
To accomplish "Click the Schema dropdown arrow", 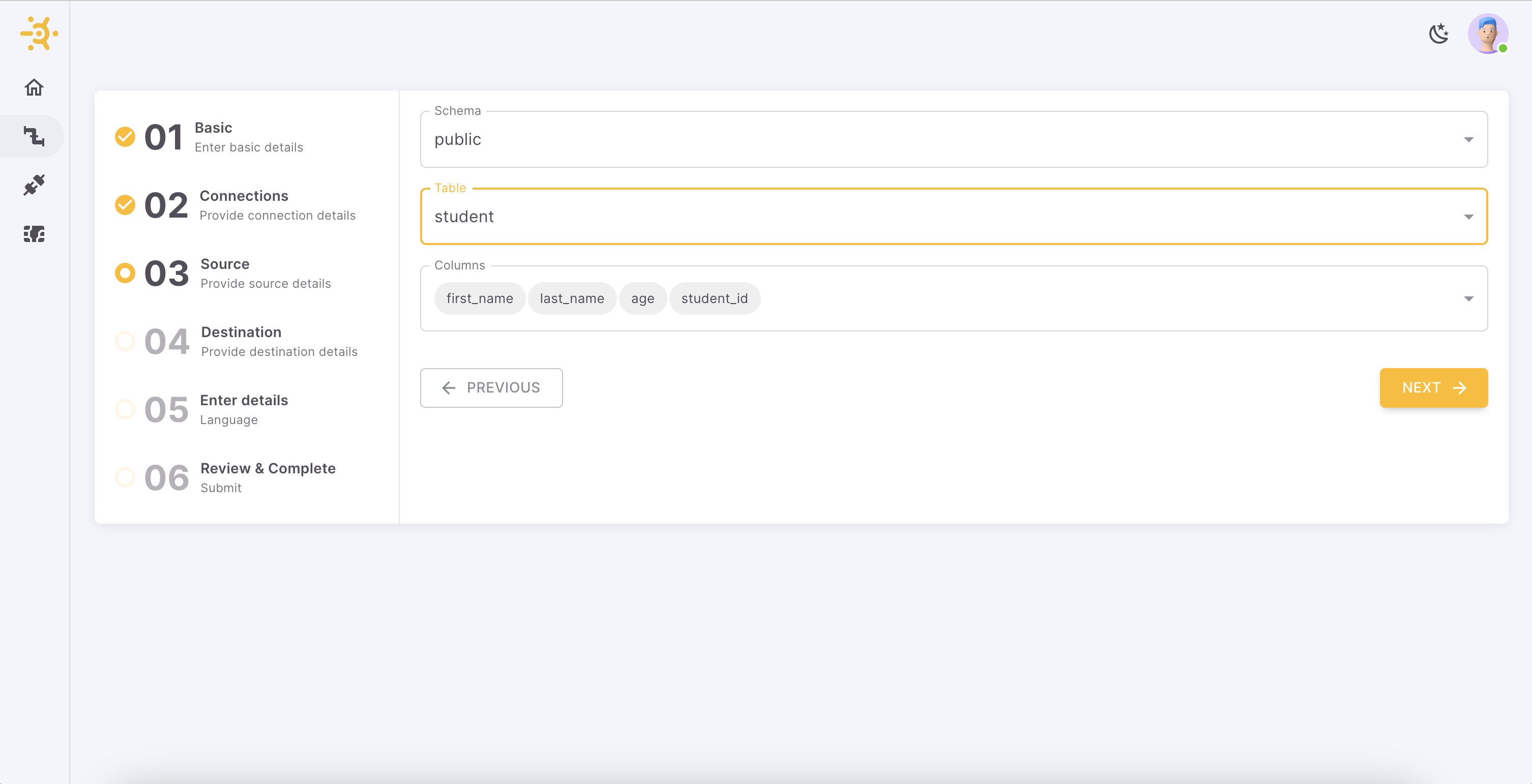I will [1468, 140].
